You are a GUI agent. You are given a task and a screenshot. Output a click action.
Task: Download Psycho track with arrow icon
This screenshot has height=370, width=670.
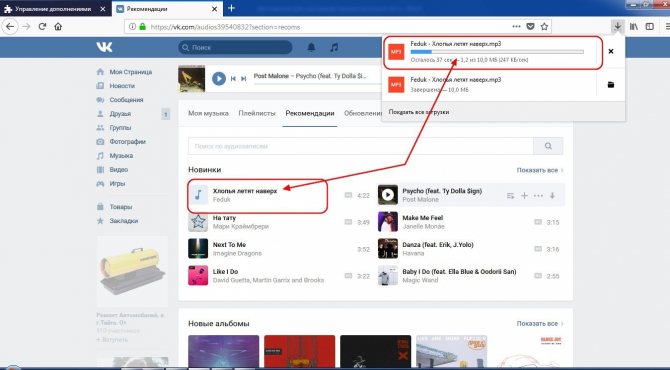pos(552,196)
